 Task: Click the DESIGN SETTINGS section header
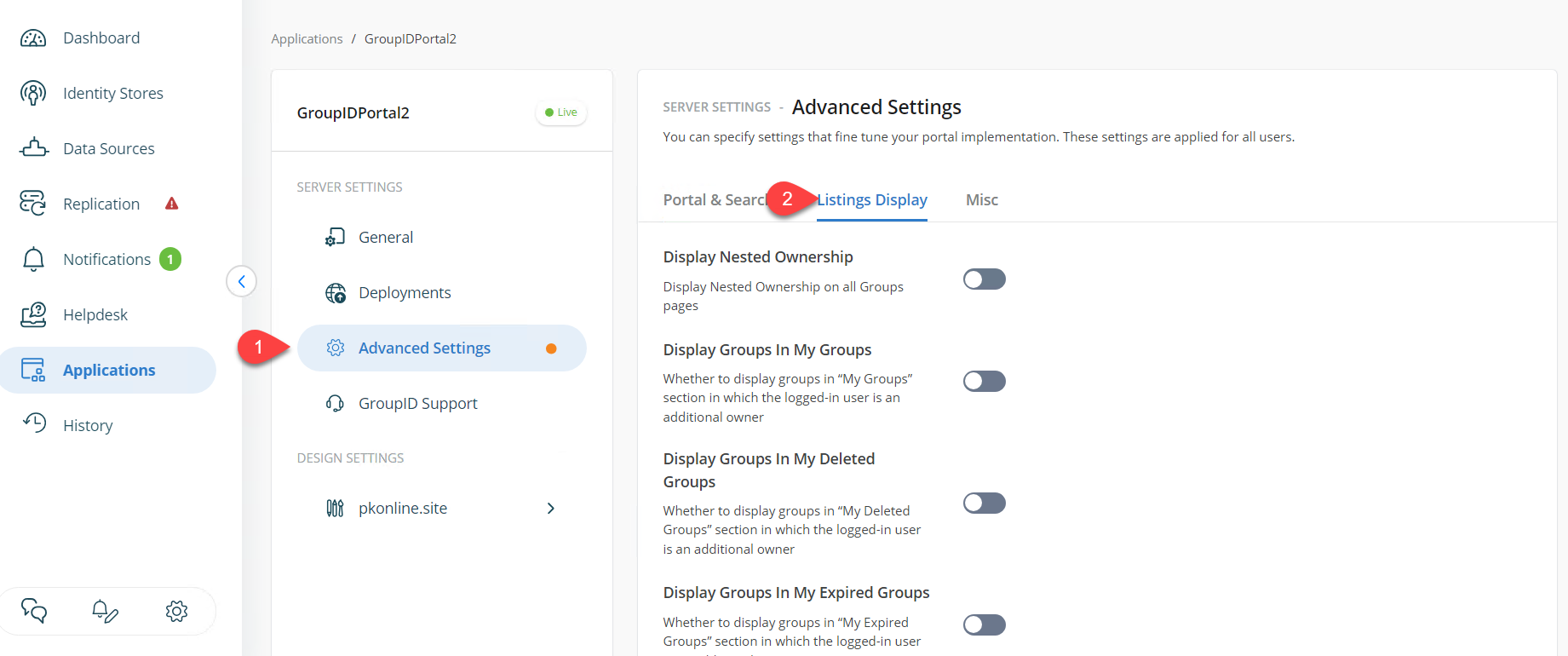click(x=350, y=458)
